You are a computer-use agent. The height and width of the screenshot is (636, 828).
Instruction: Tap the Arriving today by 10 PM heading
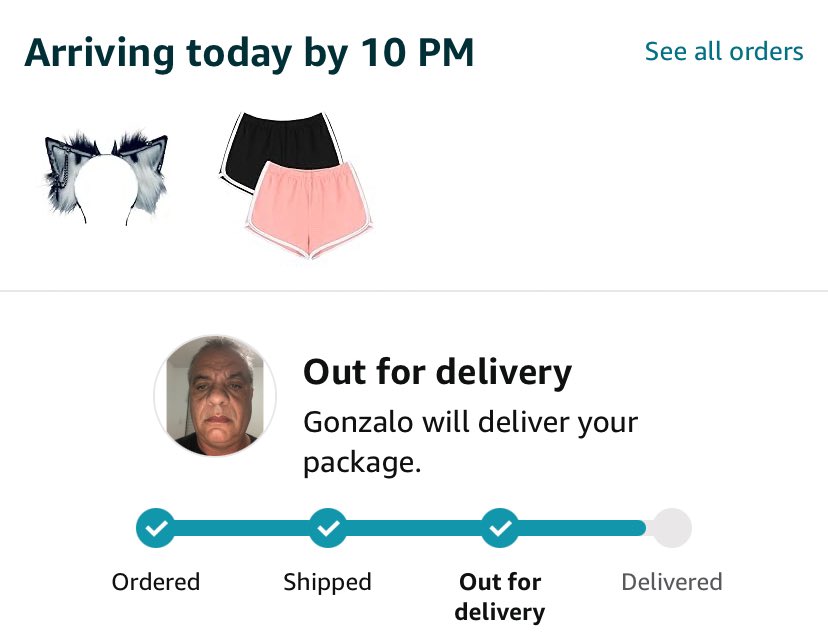pos(249,53)
